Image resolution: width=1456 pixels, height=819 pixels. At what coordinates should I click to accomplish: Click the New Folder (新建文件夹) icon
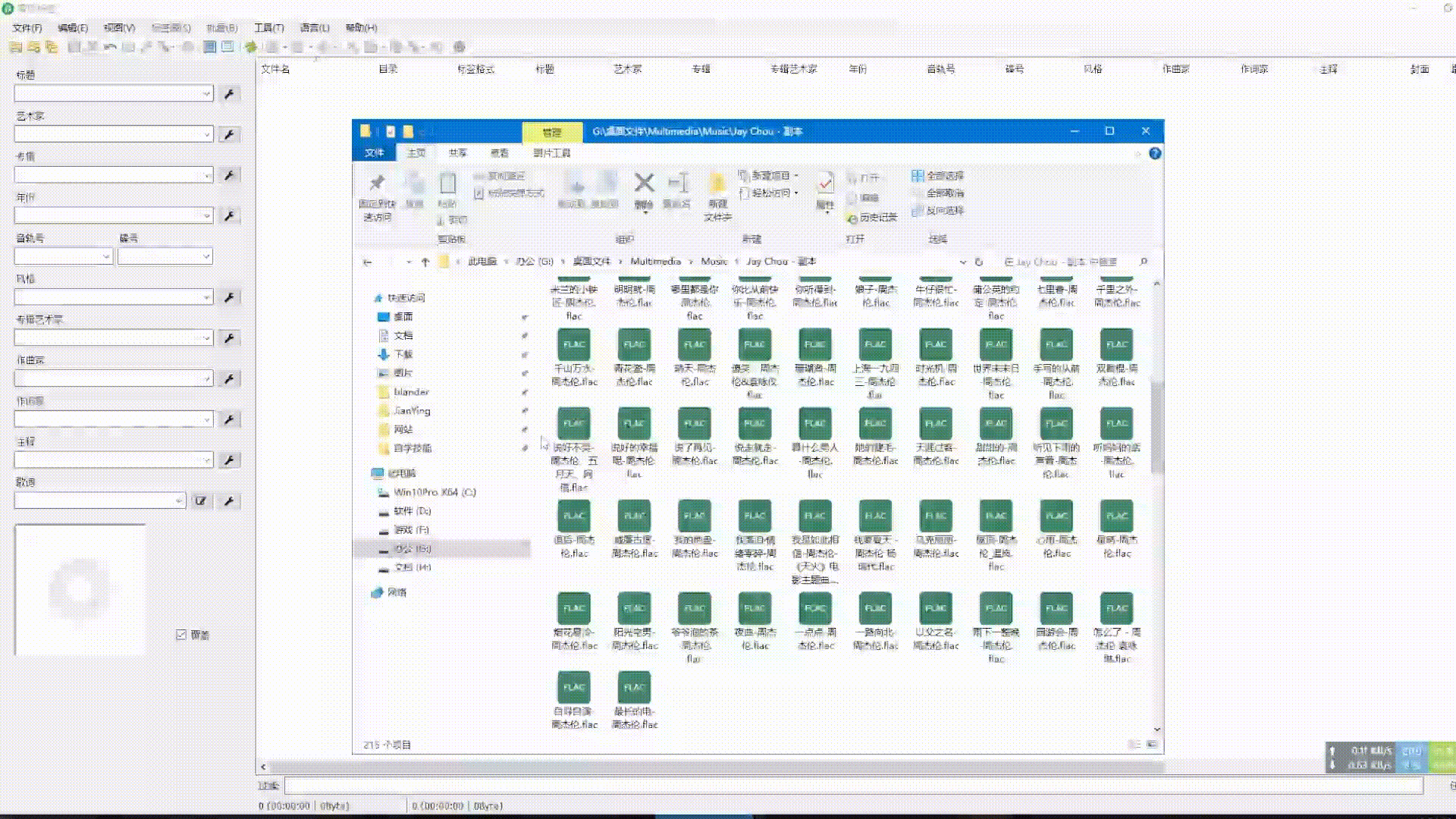coord(717,184)
